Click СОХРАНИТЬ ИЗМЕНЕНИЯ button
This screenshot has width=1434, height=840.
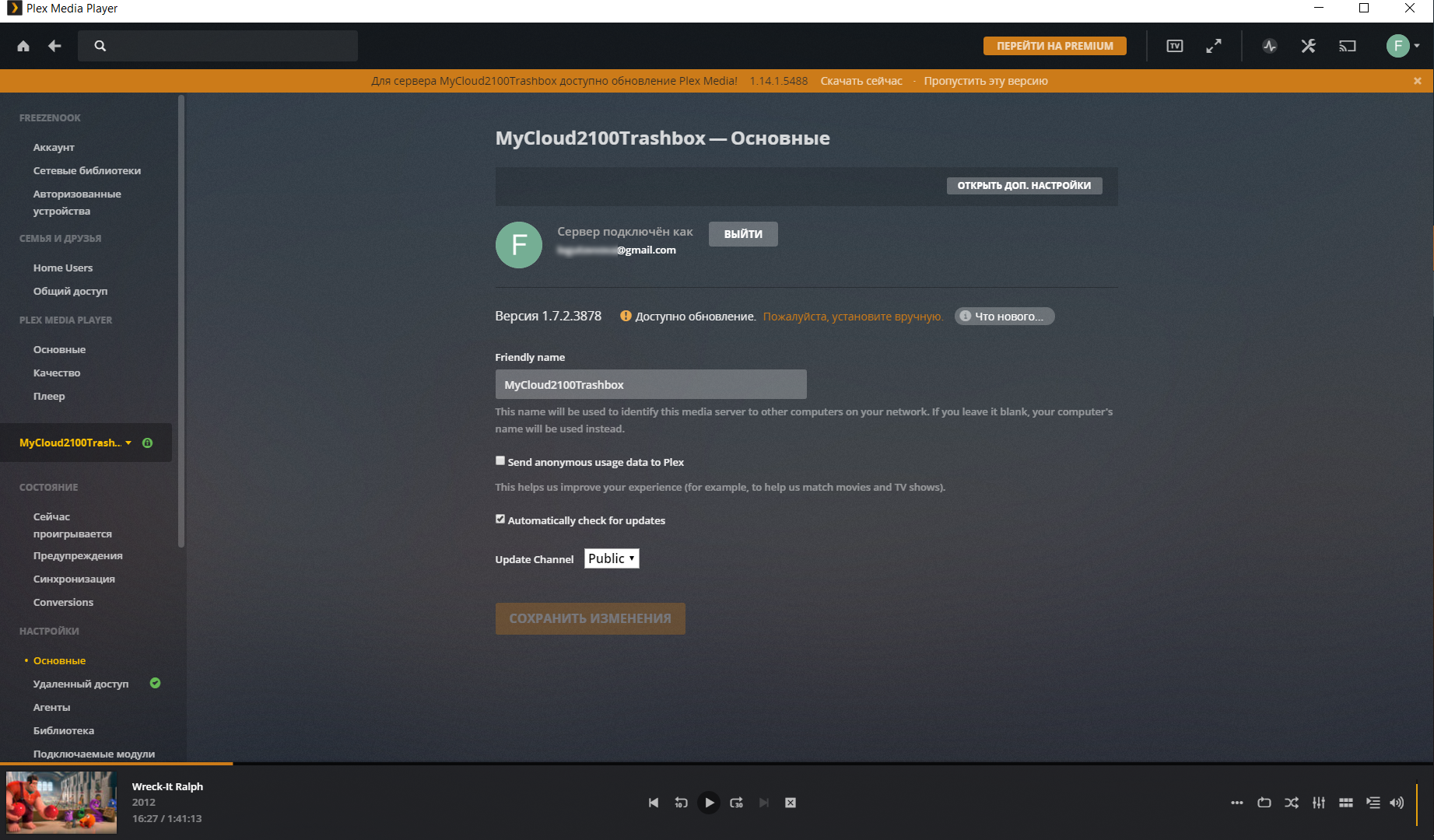(590, 618)
